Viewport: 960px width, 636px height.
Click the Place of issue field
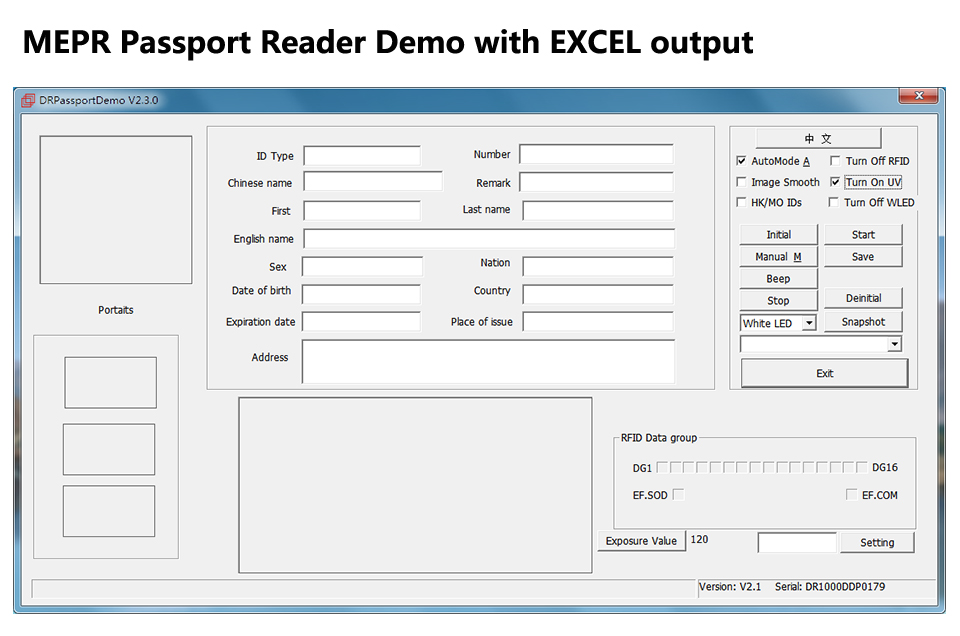598,321
